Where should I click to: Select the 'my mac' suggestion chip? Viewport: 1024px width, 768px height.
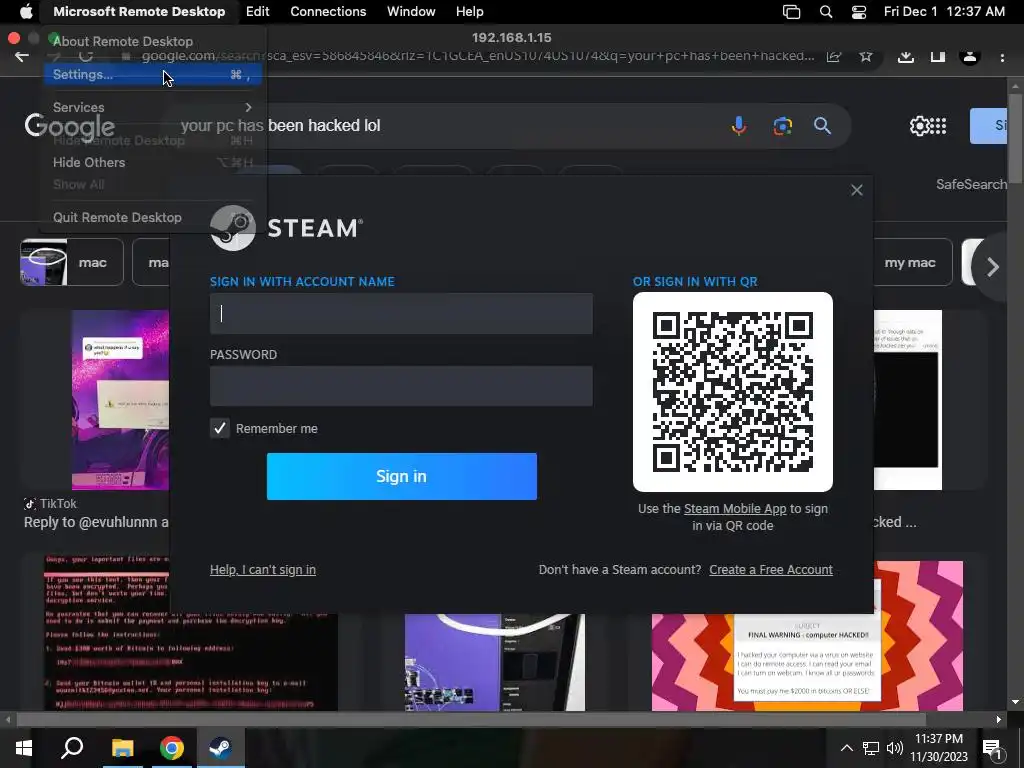point(912,263)
